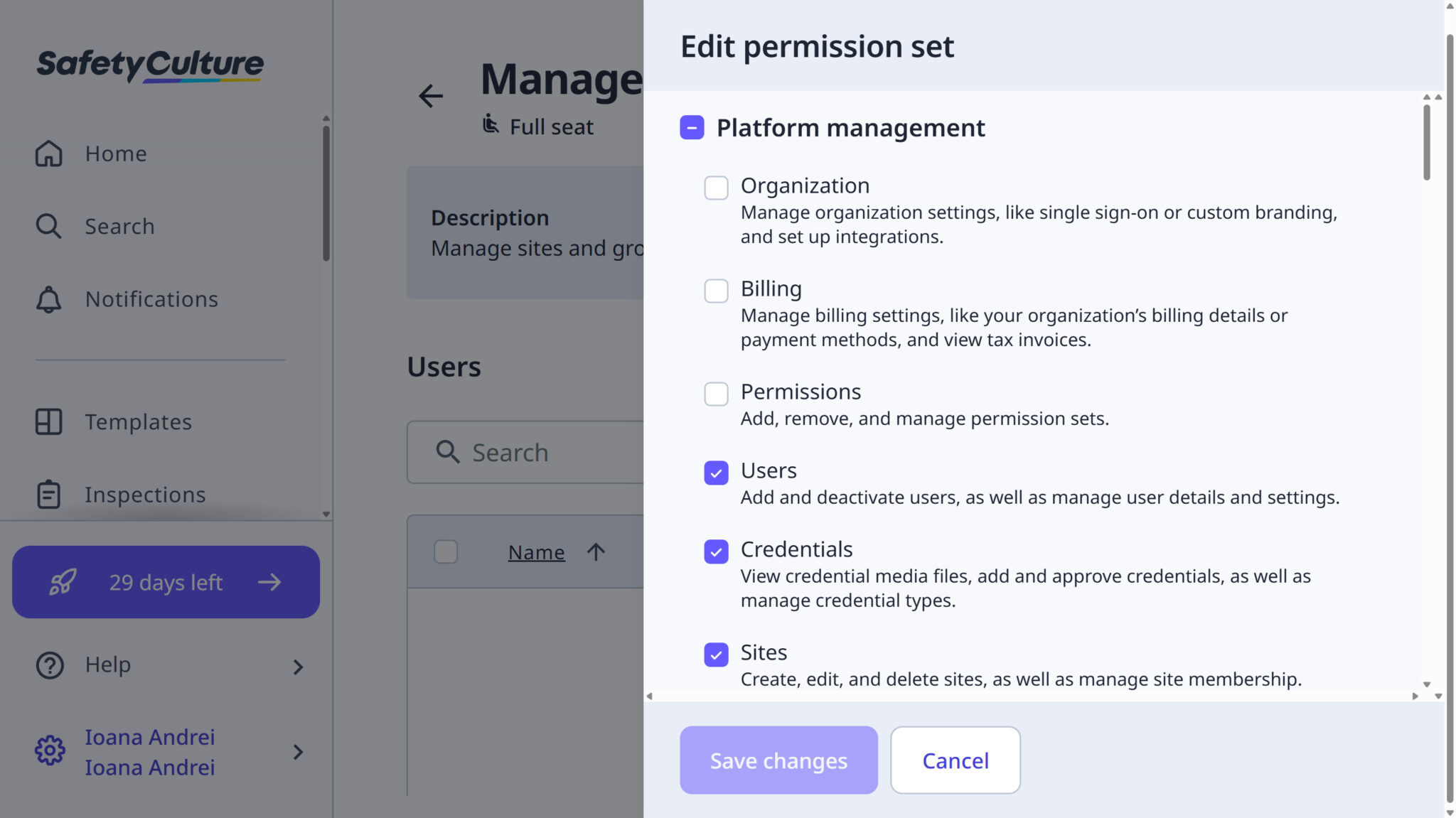Expand the Ioana Andrei account chevron

pyautogui.click(x=298, y=753)
